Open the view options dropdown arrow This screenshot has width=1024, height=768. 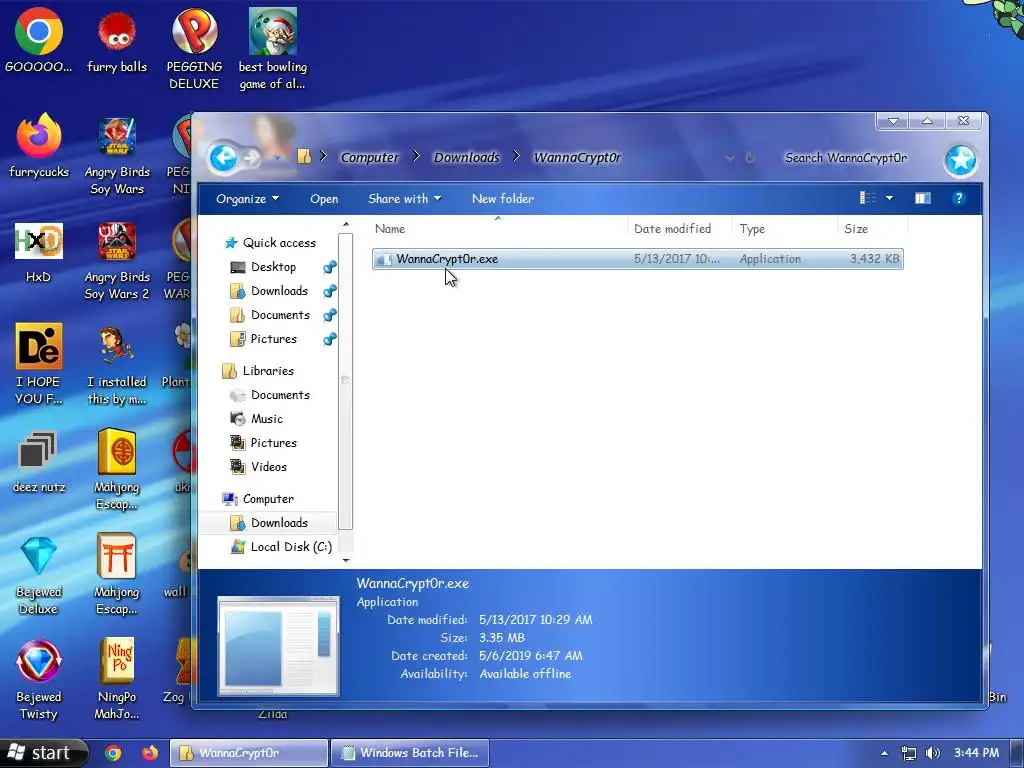tap(889, 198)
